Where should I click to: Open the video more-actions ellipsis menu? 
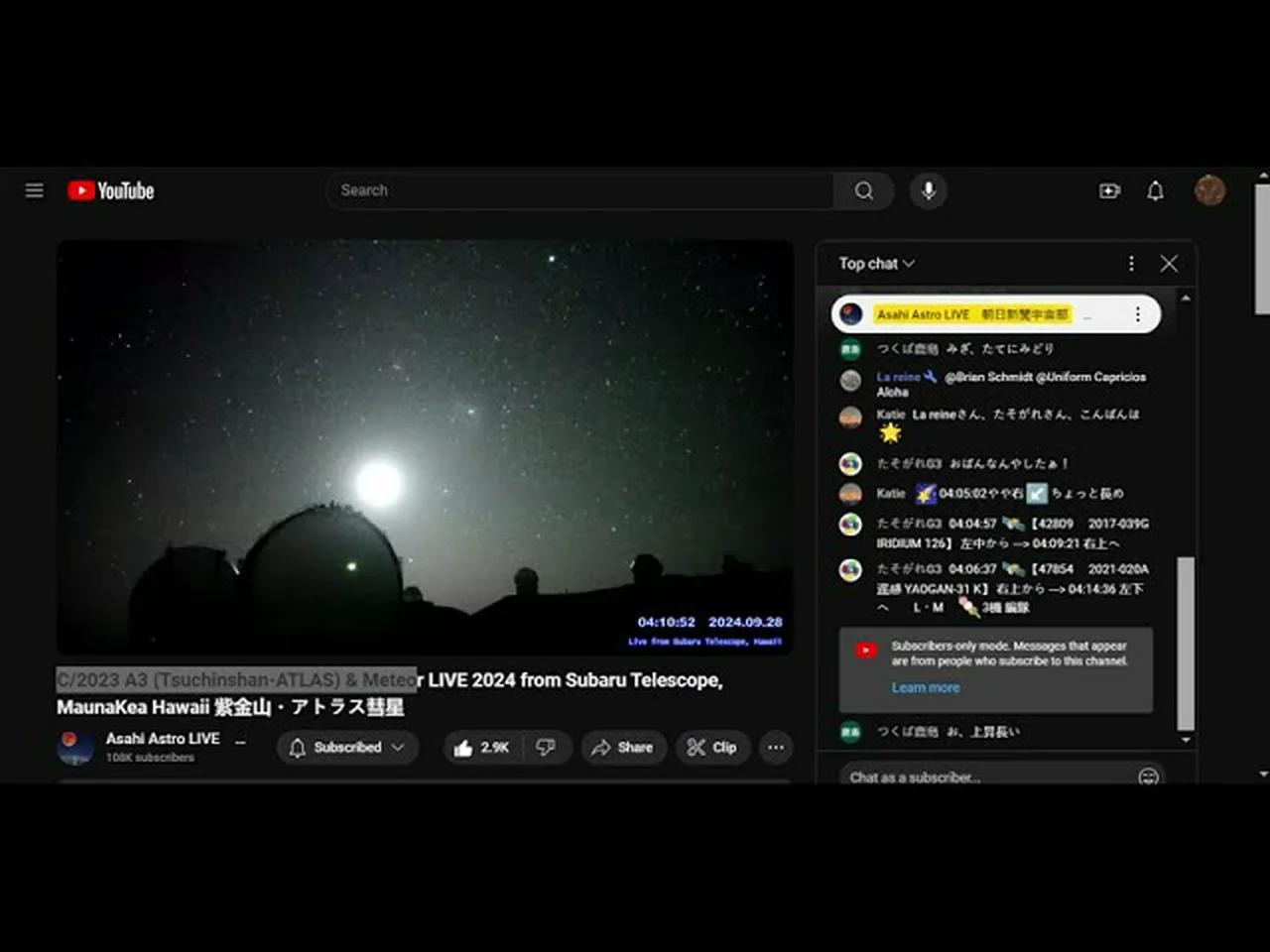[775, 748]
